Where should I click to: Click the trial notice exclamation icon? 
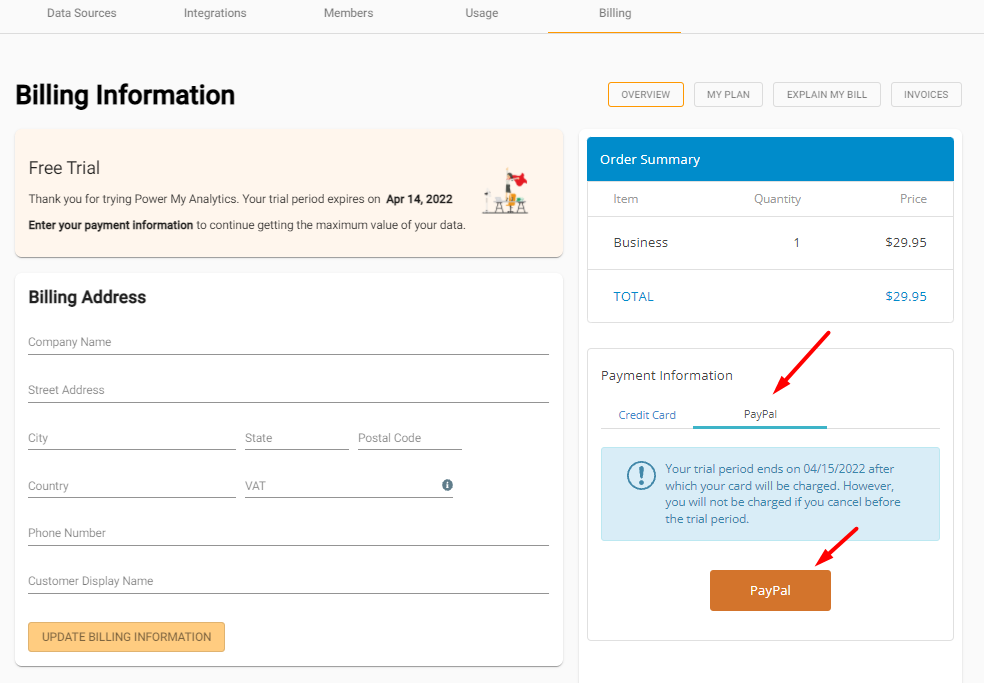tap(641, 475)
